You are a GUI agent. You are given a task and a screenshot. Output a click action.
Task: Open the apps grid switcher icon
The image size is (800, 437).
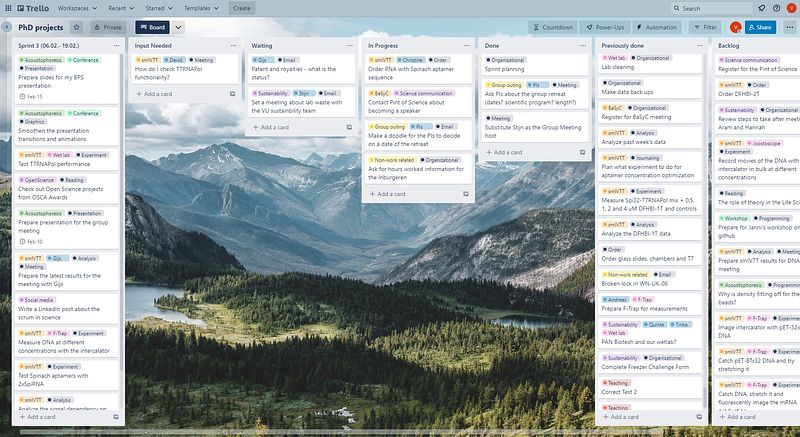click(6, 7)
